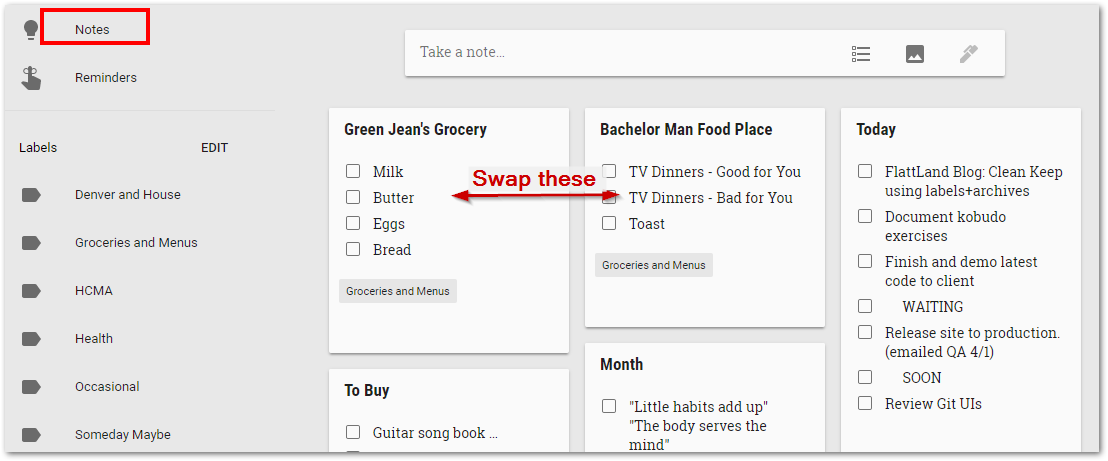Click the new list icon in note bar
1108x461 pixels.
861,54
